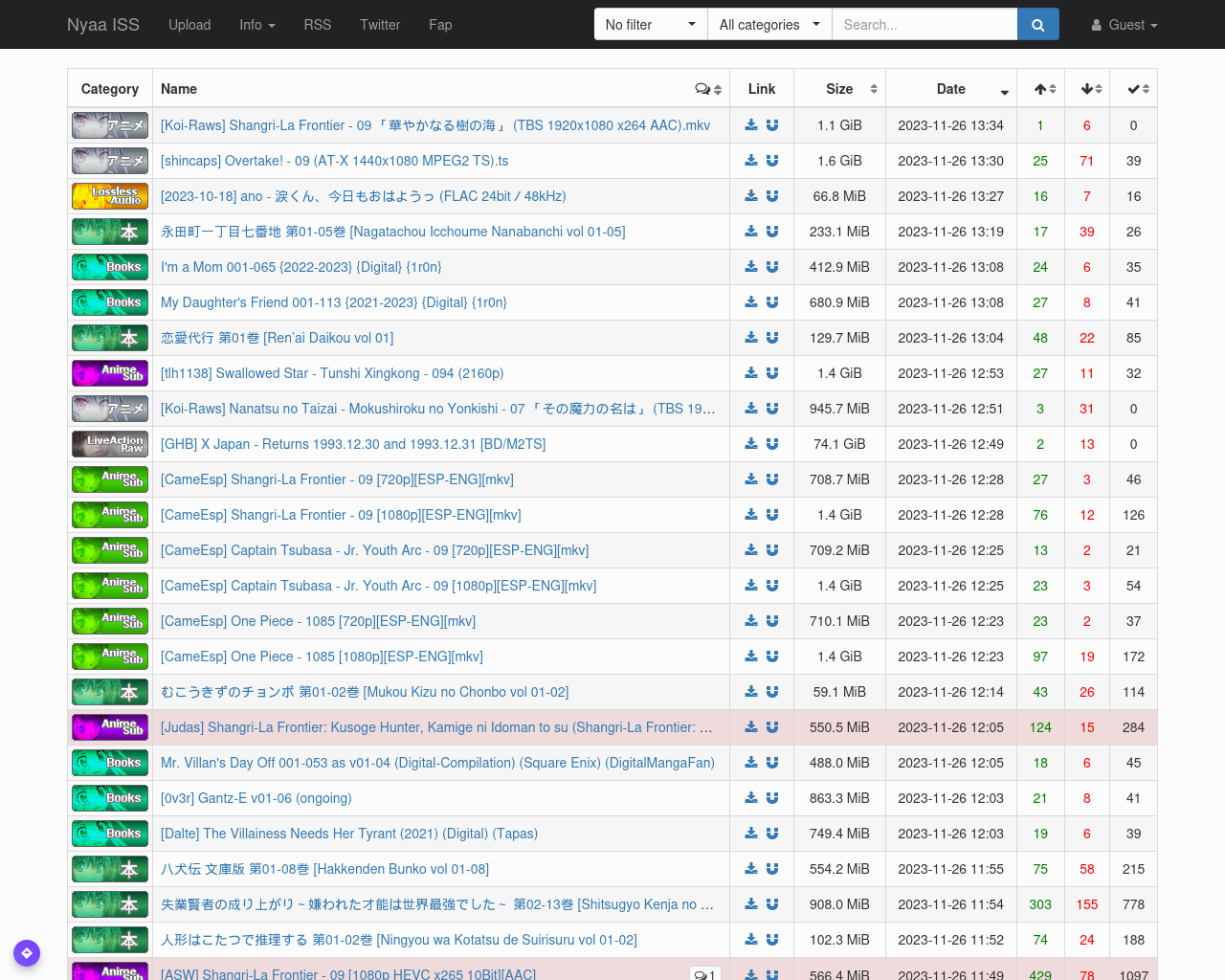Viewport: 1225px width, 980px height.
Task: Click Anime Sub badge for Judas Shangri-La Frontier
Action: point(110,727)
